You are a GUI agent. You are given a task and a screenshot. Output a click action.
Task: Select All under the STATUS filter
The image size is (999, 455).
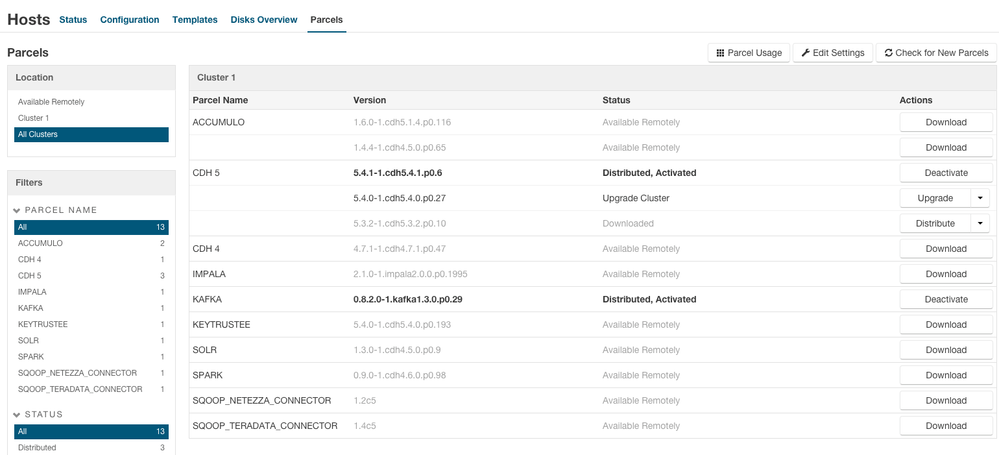coord(91,432)
